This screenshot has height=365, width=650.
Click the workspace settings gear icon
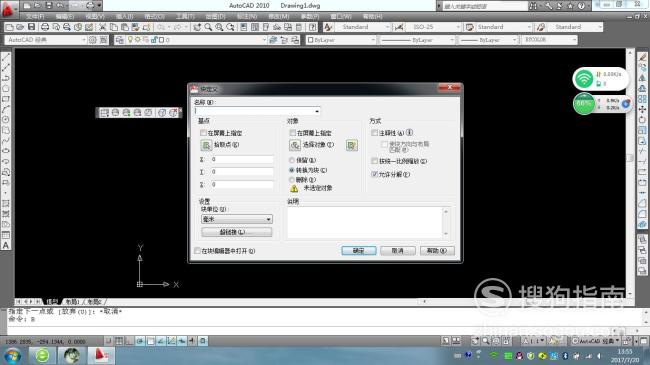tap(92, 40)
